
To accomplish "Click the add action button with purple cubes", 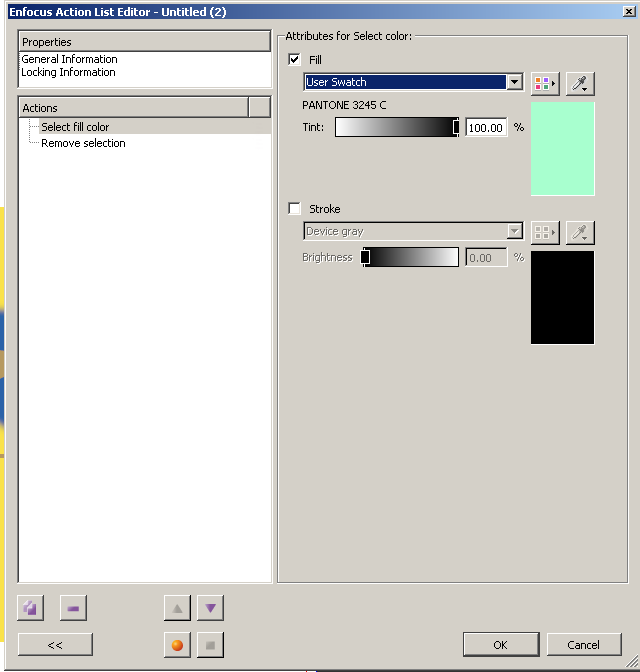I will coord(30,608).
